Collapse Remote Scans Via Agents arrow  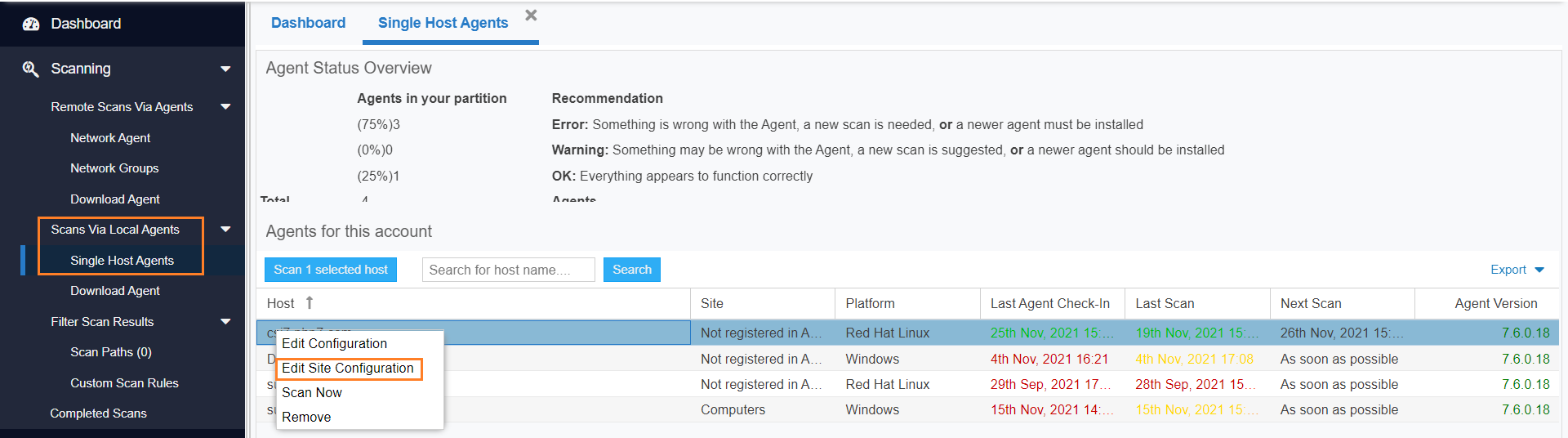point(225,107)
